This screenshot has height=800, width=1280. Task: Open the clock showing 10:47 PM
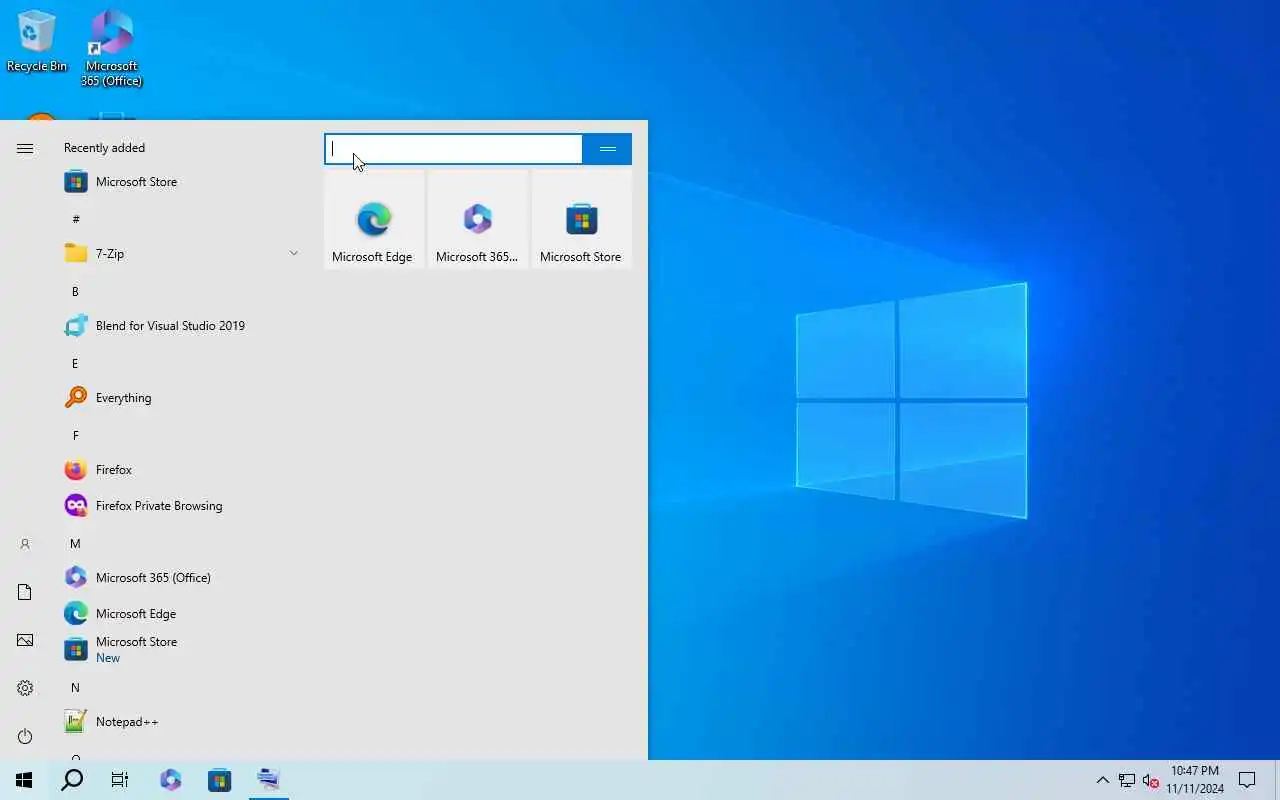[x=1195, y=780]
